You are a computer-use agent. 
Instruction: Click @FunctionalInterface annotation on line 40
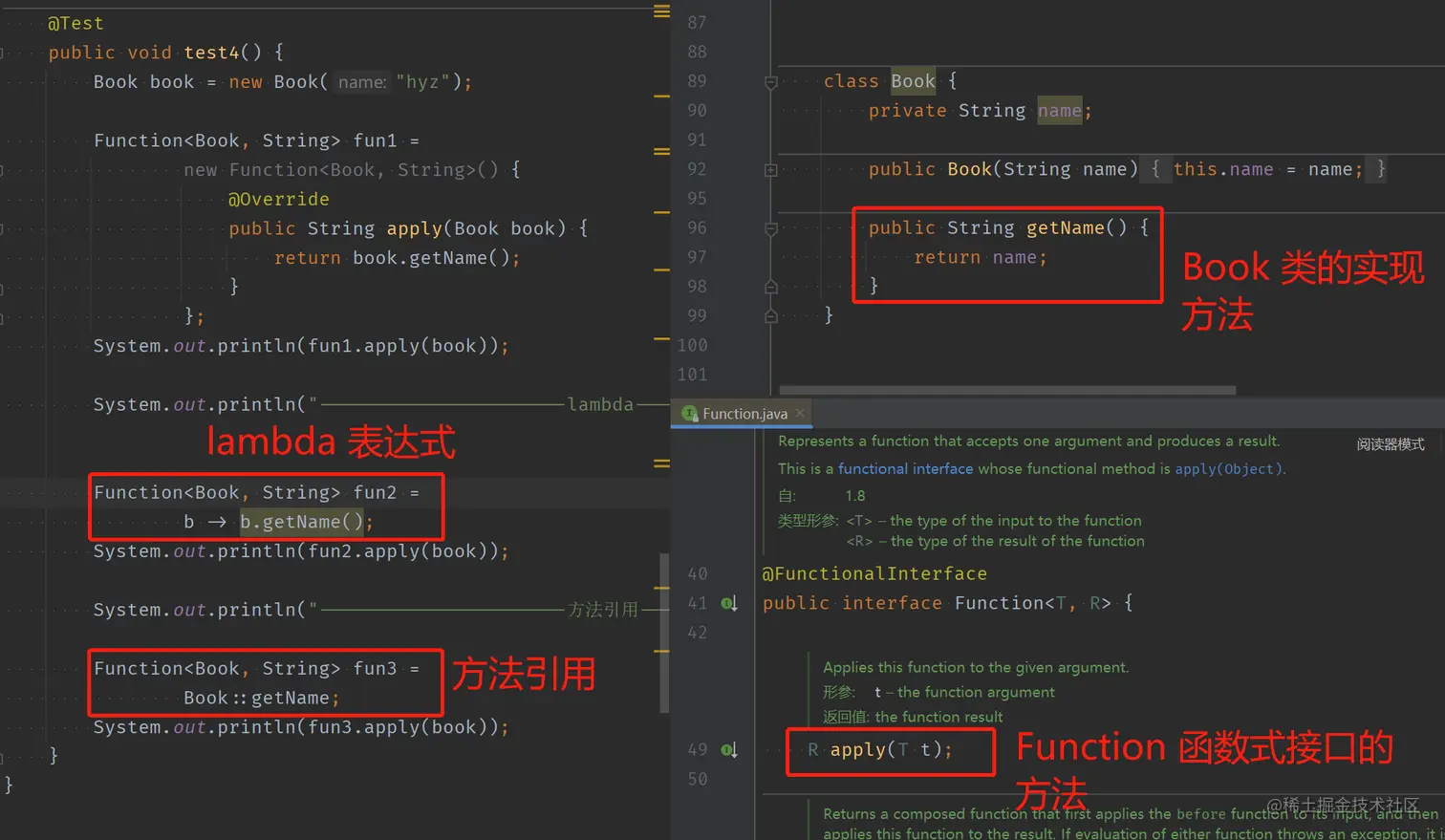(874, 573)
